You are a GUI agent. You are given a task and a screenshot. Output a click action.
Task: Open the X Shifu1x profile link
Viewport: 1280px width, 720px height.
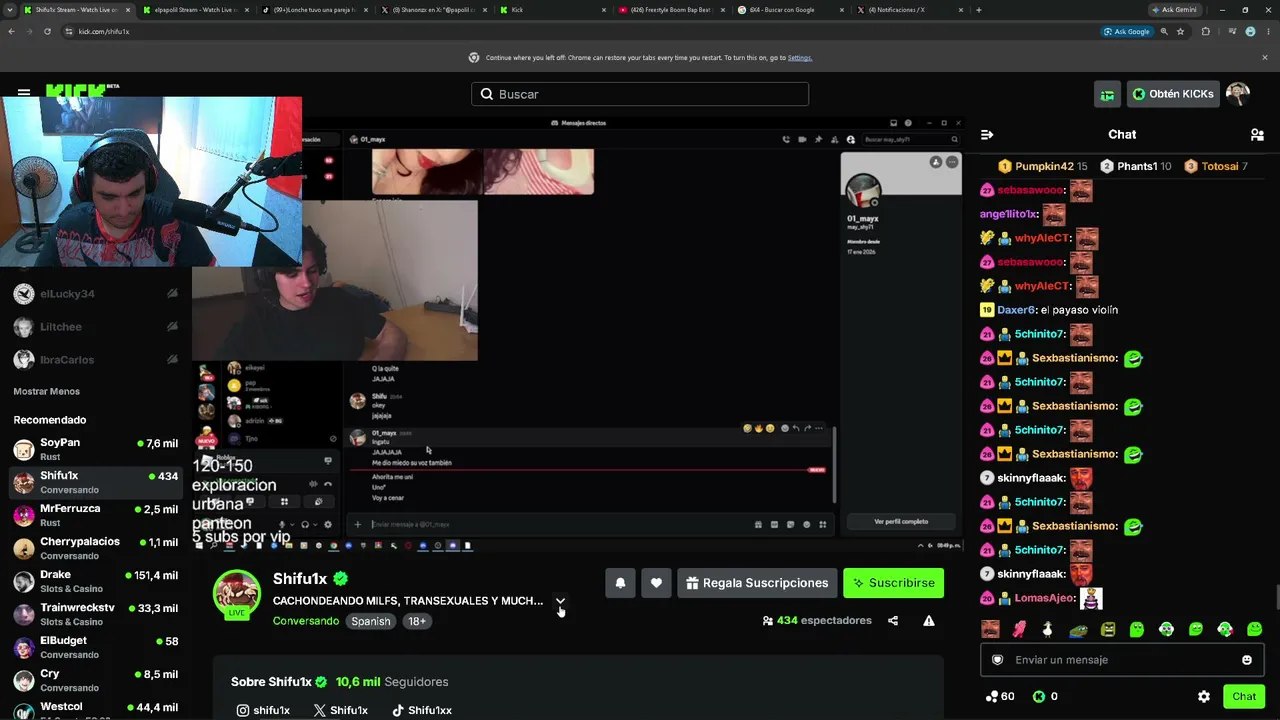tap(341, 710)
